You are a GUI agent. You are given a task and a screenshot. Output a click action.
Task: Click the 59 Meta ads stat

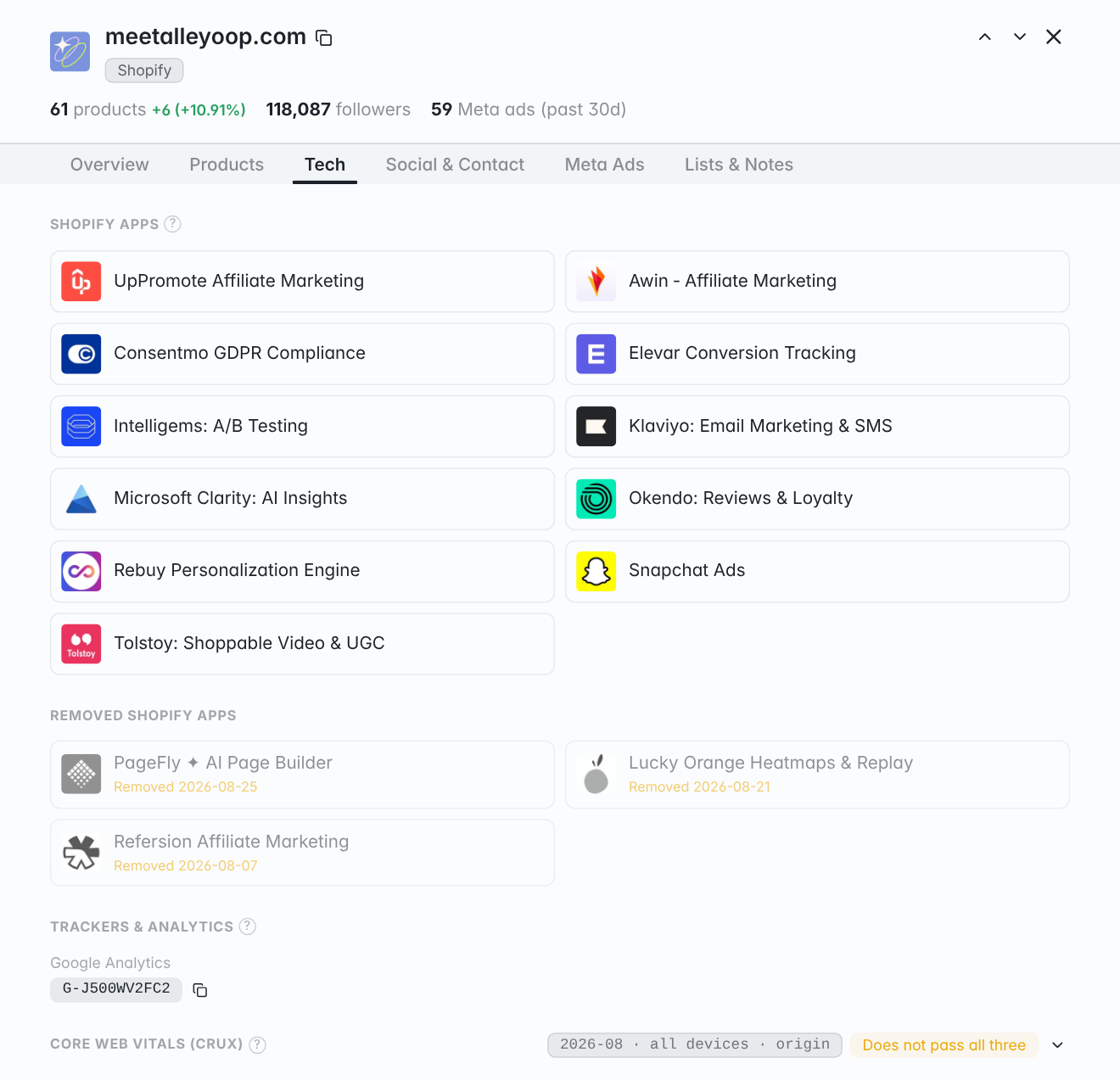point(529,109)
